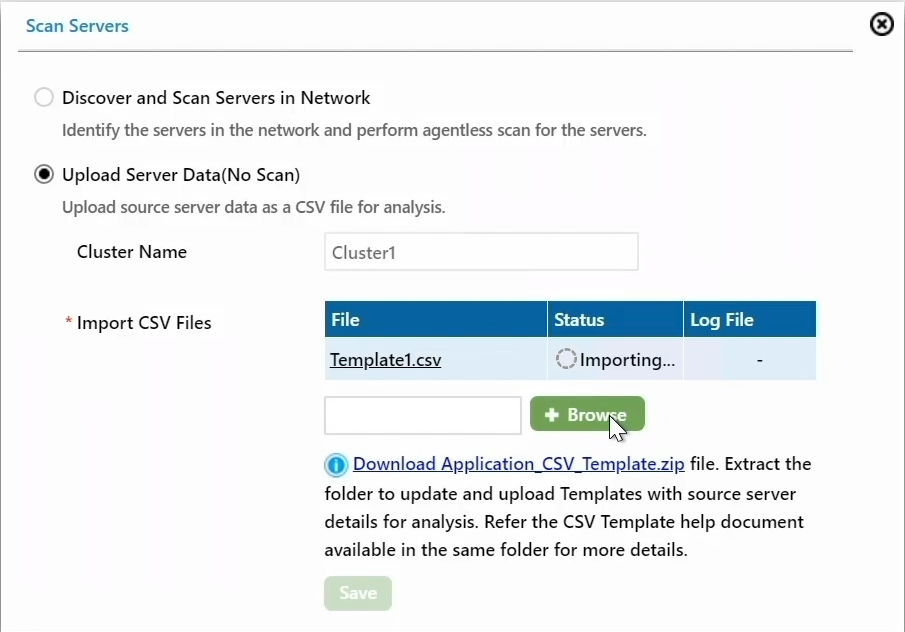
Task: Click the dash in the Log File cell
Action: coord(760,360)
